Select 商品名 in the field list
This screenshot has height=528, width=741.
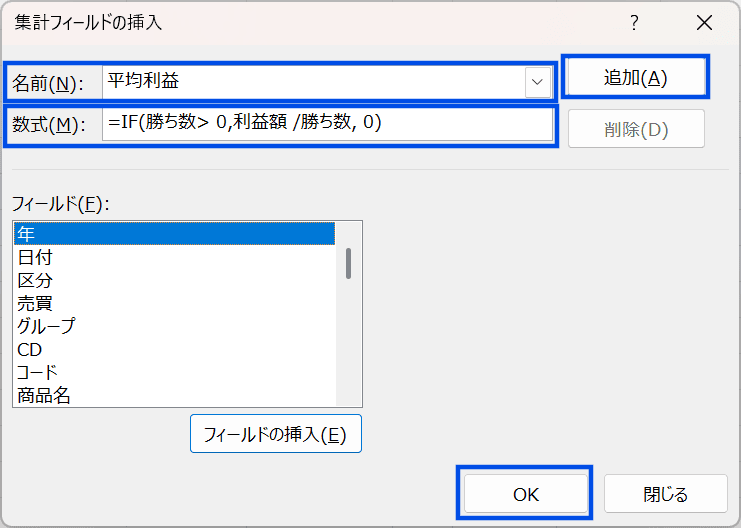point(173,395)
